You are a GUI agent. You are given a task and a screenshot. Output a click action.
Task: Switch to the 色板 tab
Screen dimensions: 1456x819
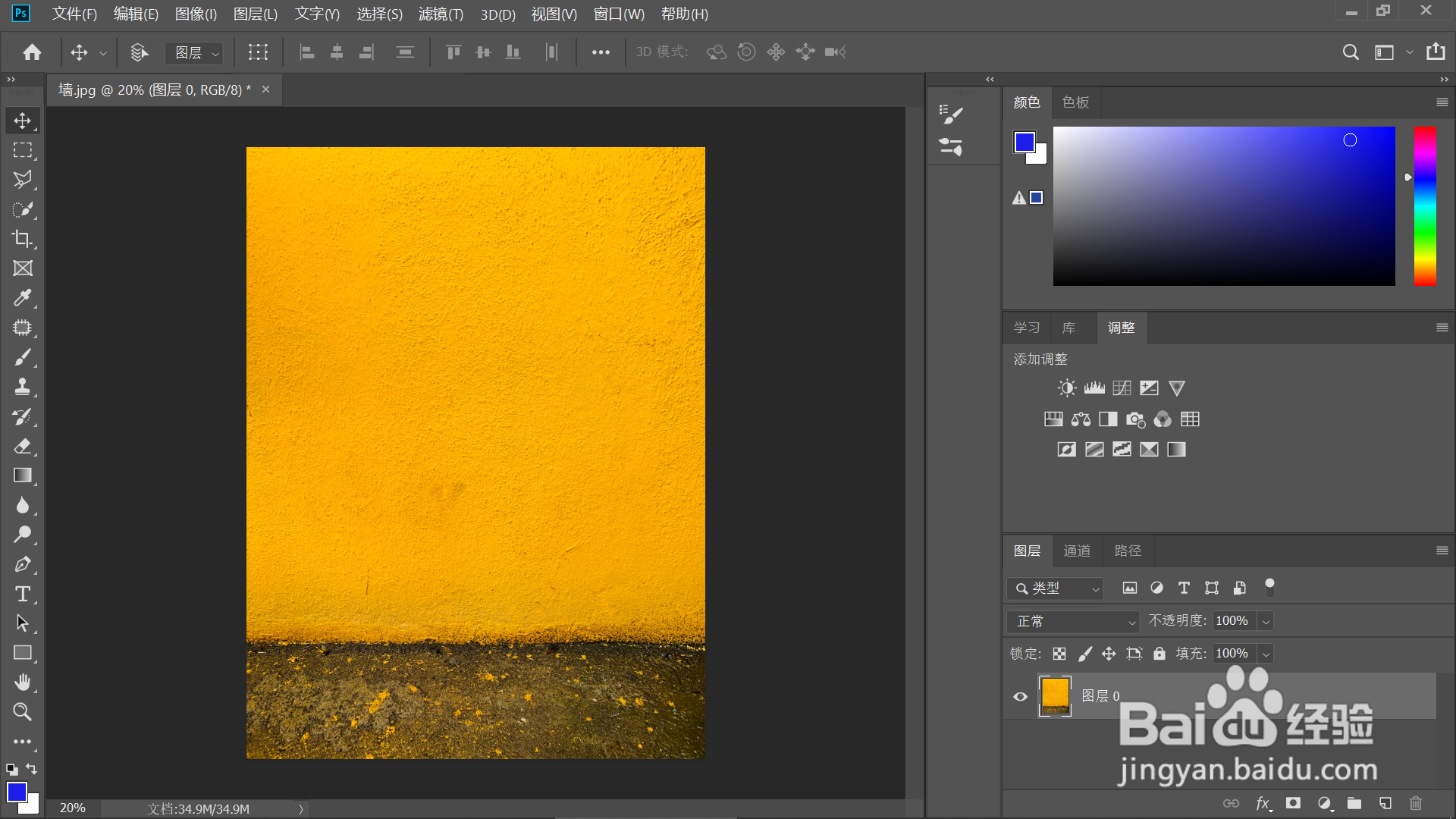coord(1075,102)
